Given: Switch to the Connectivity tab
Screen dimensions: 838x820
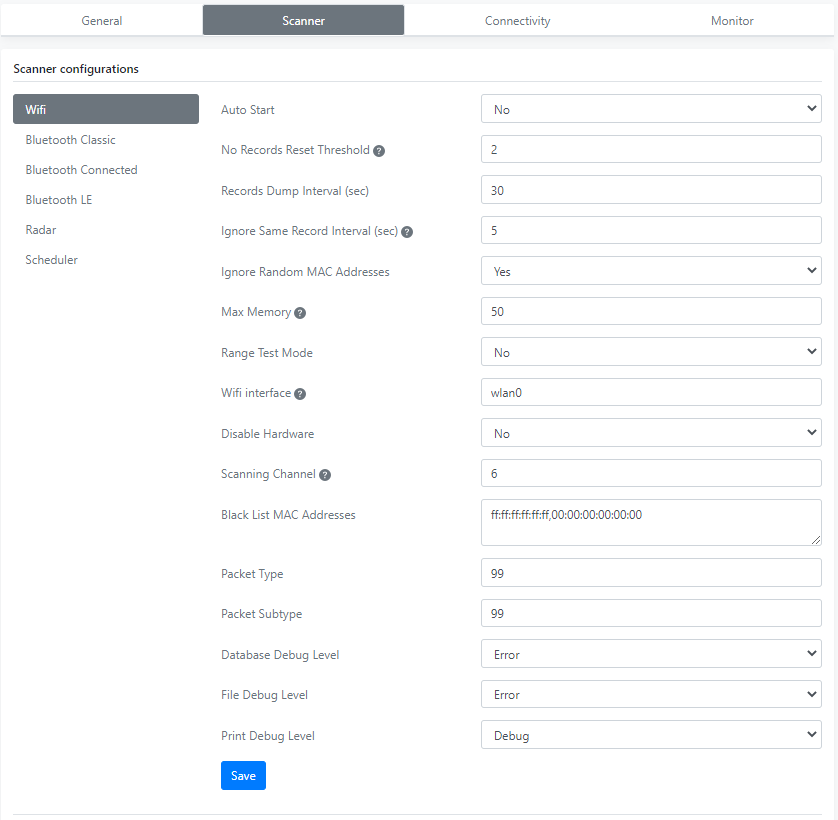Looking at the screenshot, I should (x=517, y=21).
